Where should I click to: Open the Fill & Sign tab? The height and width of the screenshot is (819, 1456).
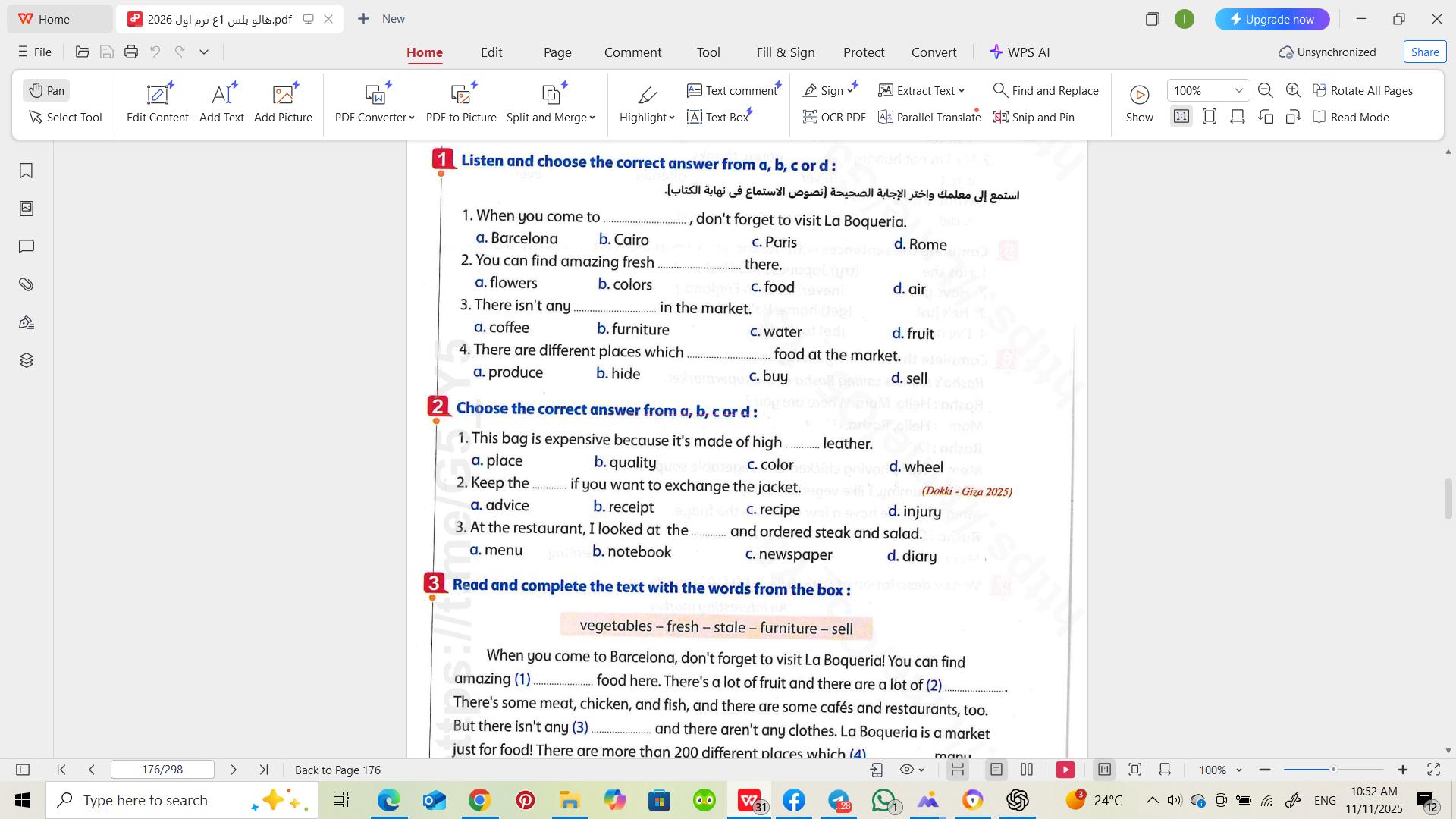tap(785, 52)
